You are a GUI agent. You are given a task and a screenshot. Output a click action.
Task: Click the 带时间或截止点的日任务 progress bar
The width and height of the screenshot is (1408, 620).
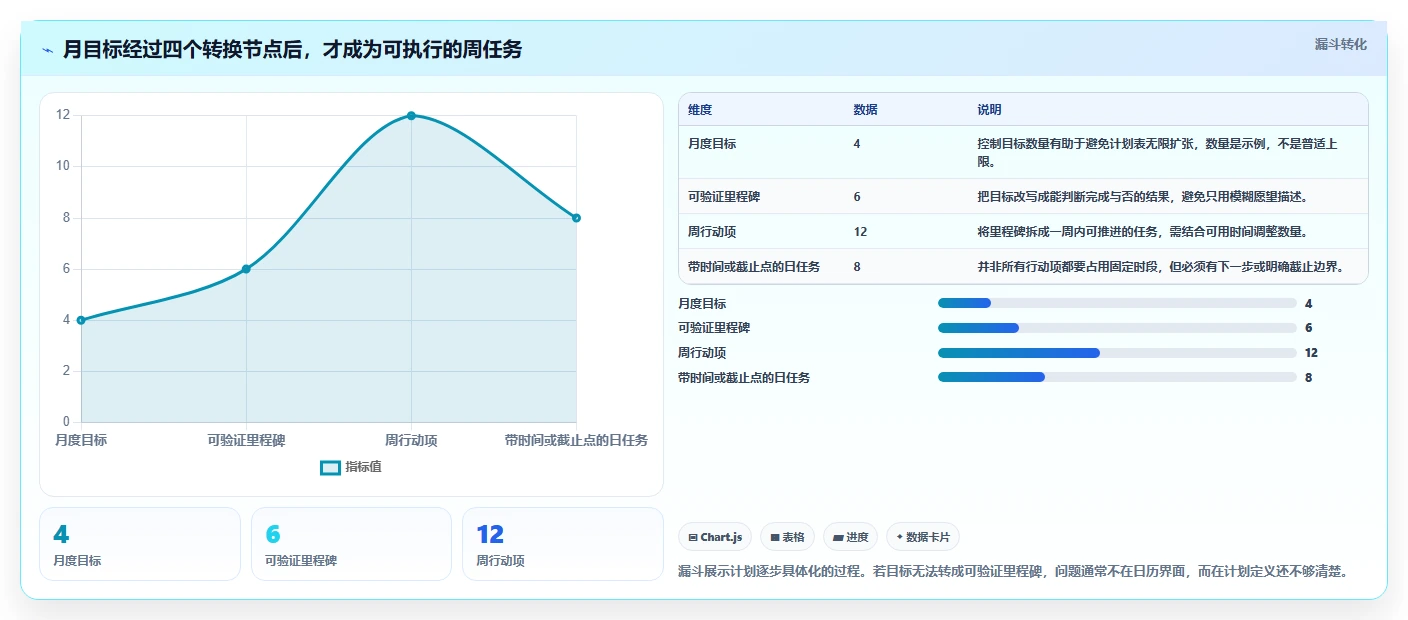1117,378
